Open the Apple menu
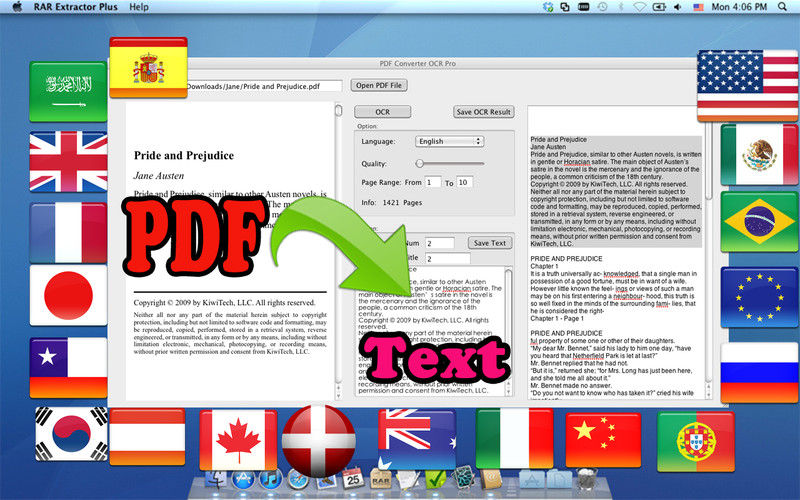 point(17,7)
